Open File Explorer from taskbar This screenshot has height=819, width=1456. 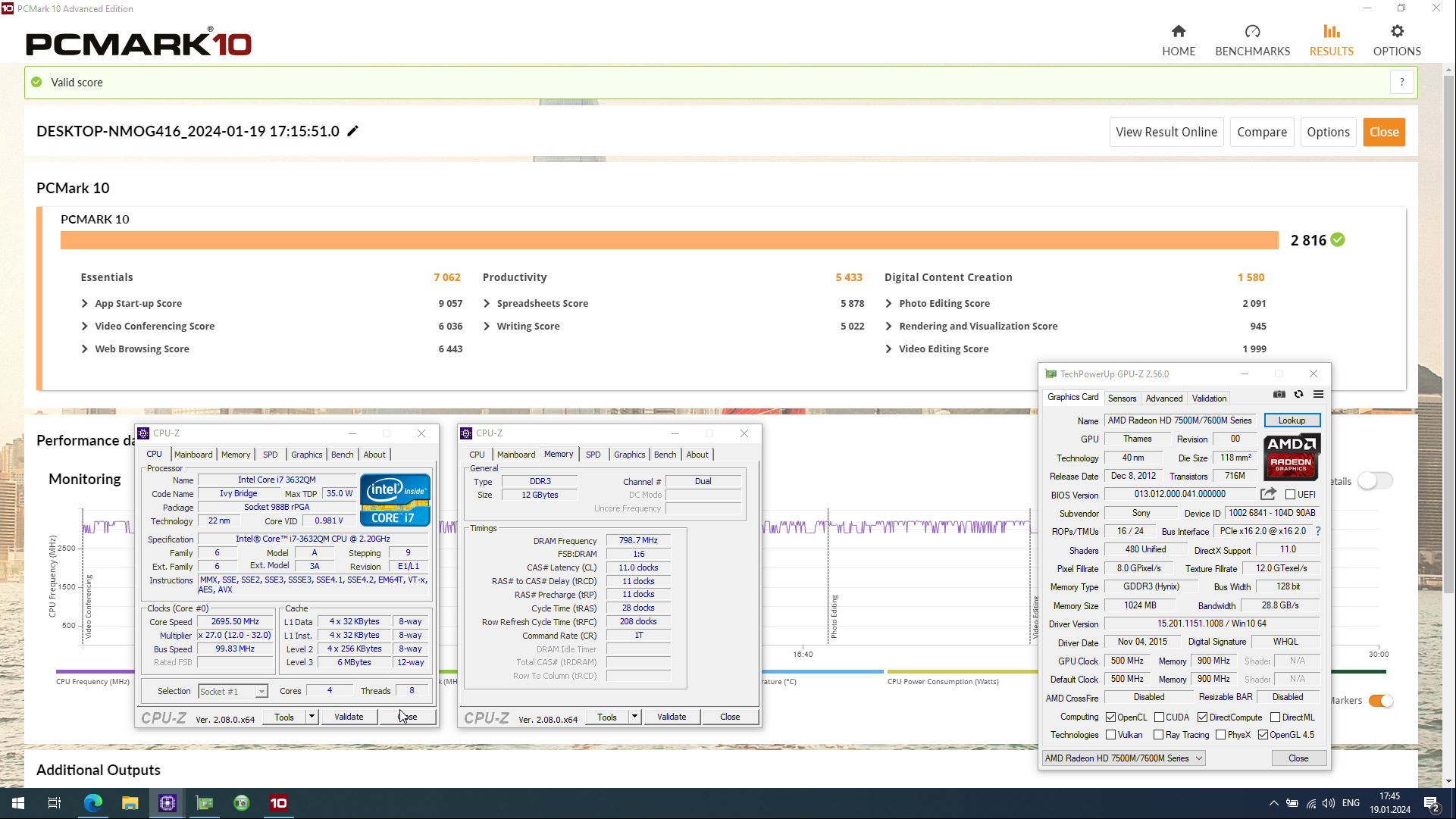(x=130, y=803)
